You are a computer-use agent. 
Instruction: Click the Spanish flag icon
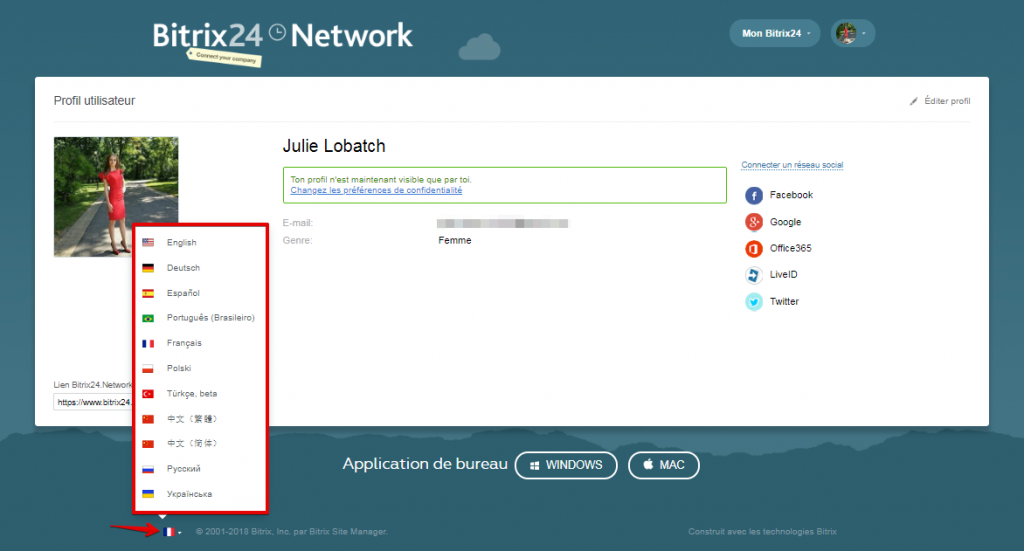coord(148,293)
